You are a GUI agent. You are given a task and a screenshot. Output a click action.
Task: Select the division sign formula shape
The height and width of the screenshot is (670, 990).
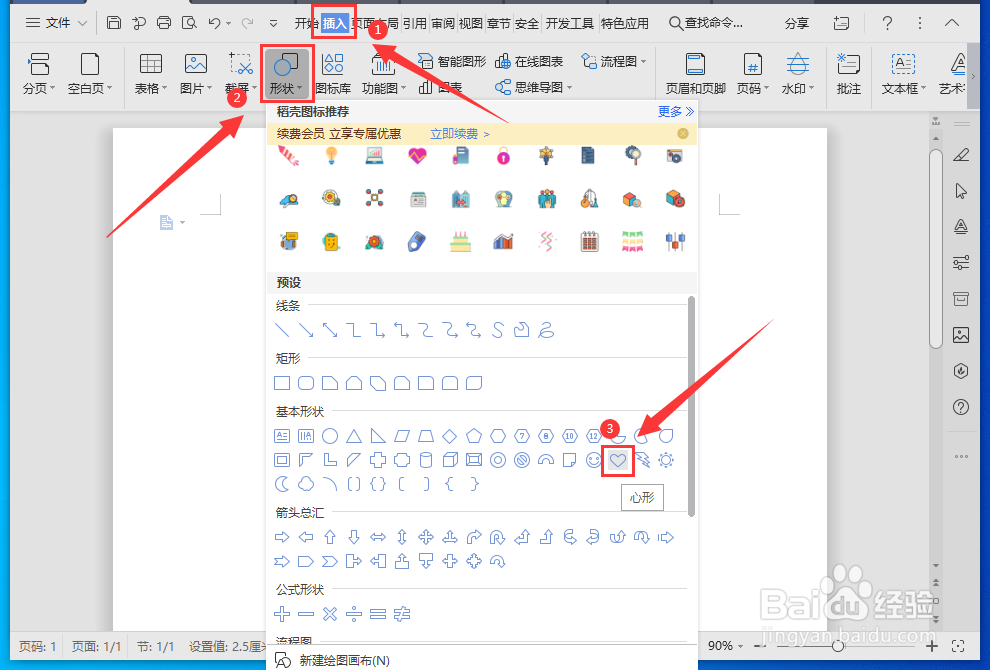coord(354,614)
